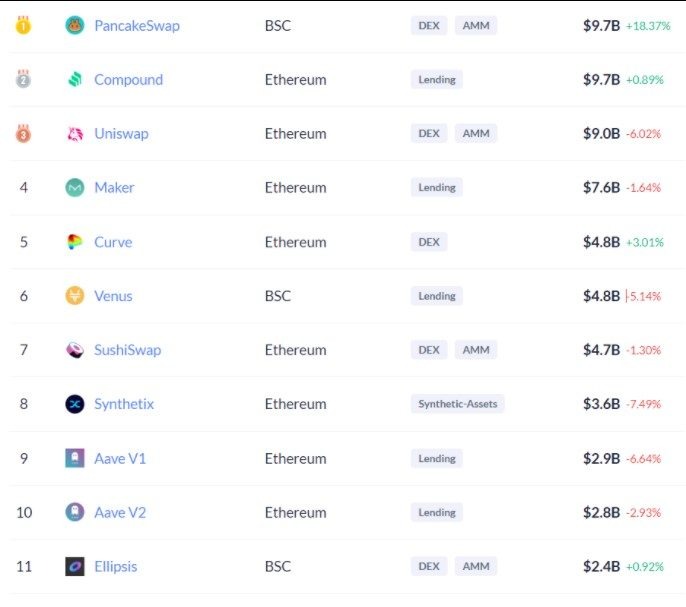Select the Lending tag on Maker row

437,187
